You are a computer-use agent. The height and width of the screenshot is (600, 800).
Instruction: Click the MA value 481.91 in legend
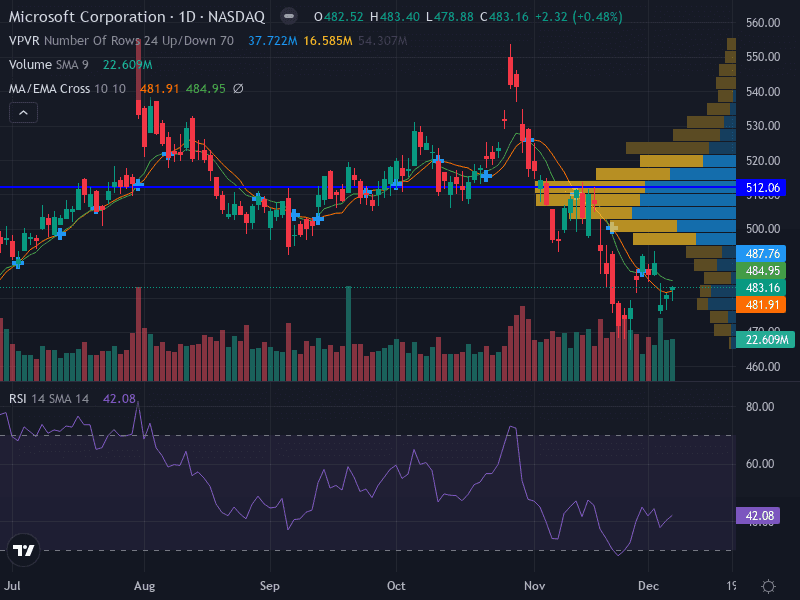coord(159,89)
